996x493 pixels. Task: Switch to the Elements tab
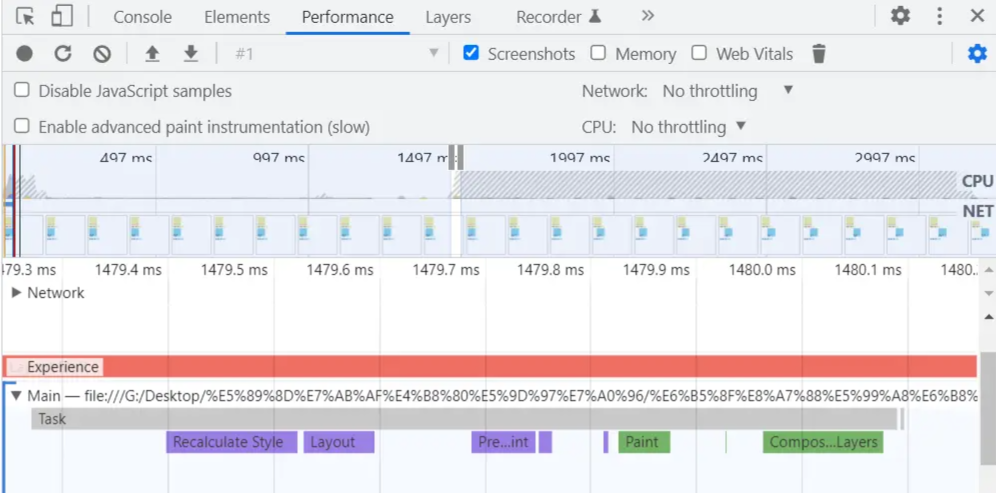(x=237, y=17)
